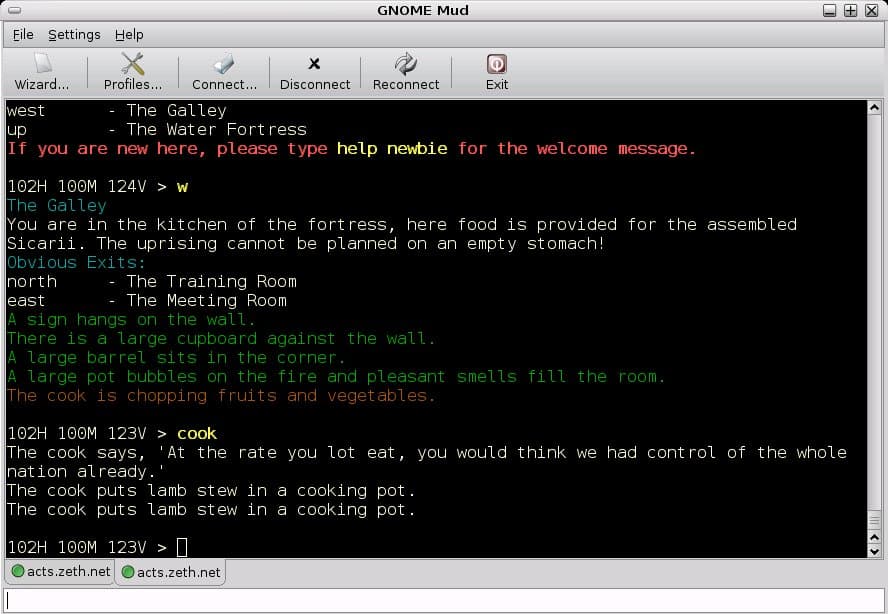This screenshot has height=614, width=888.
Task: Click the 'west - The Galley' line at top
Action: (117, 110)
